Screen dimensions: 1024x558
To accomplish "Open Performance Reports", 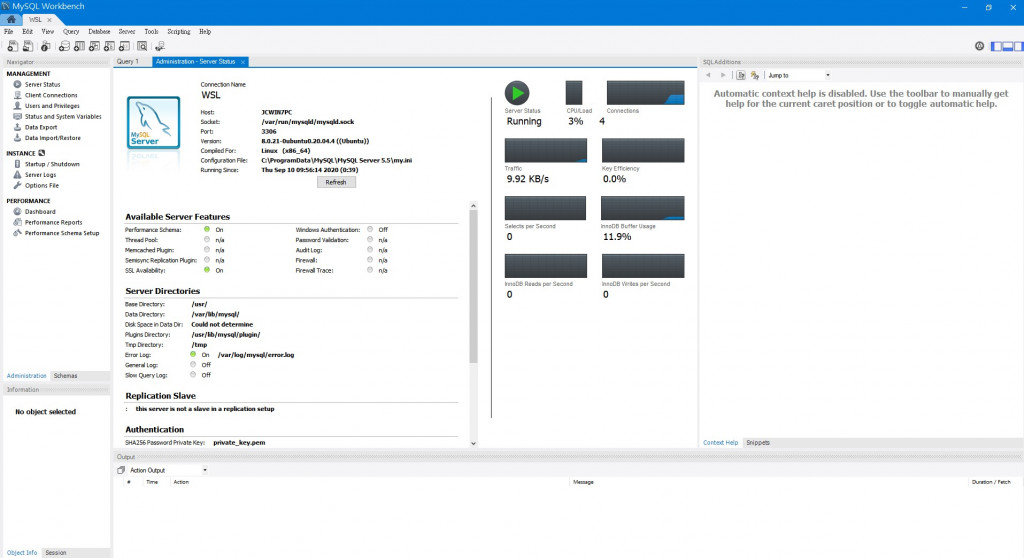I will pyautogui.click(x=54, y=222).
